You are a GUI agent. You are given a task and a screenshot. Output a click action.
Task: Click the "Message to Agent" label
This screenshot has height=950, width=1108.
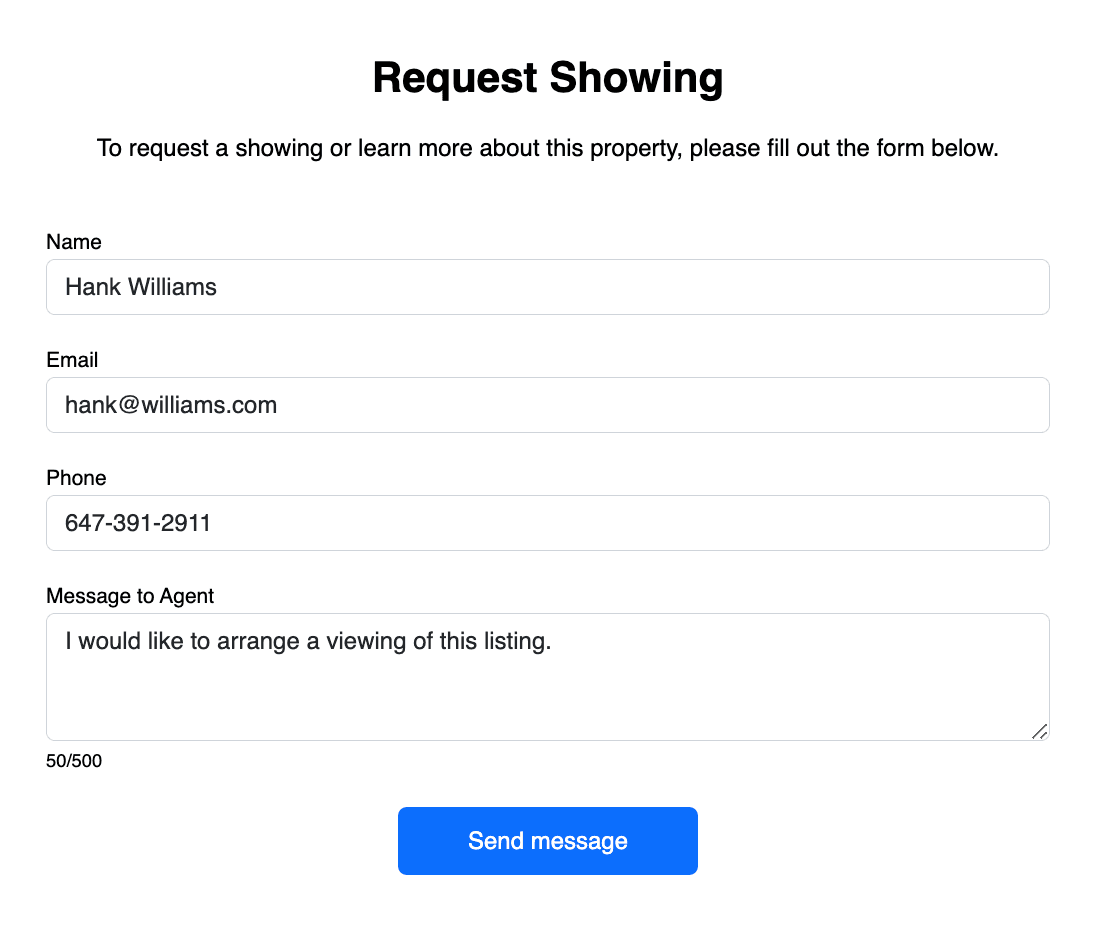130,596
